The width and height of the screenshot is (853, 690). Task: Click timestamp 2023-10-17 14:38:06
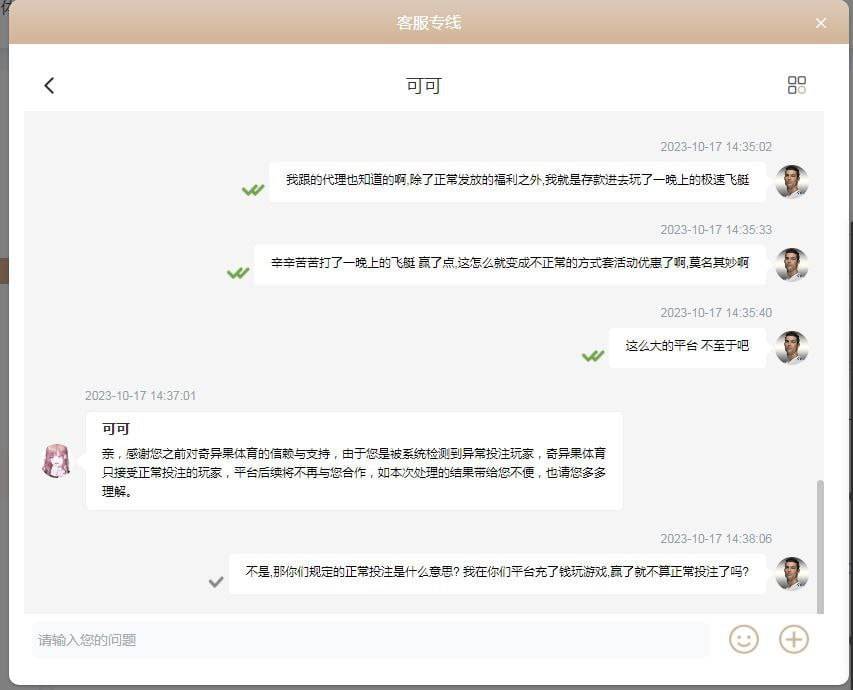(716, 539)
